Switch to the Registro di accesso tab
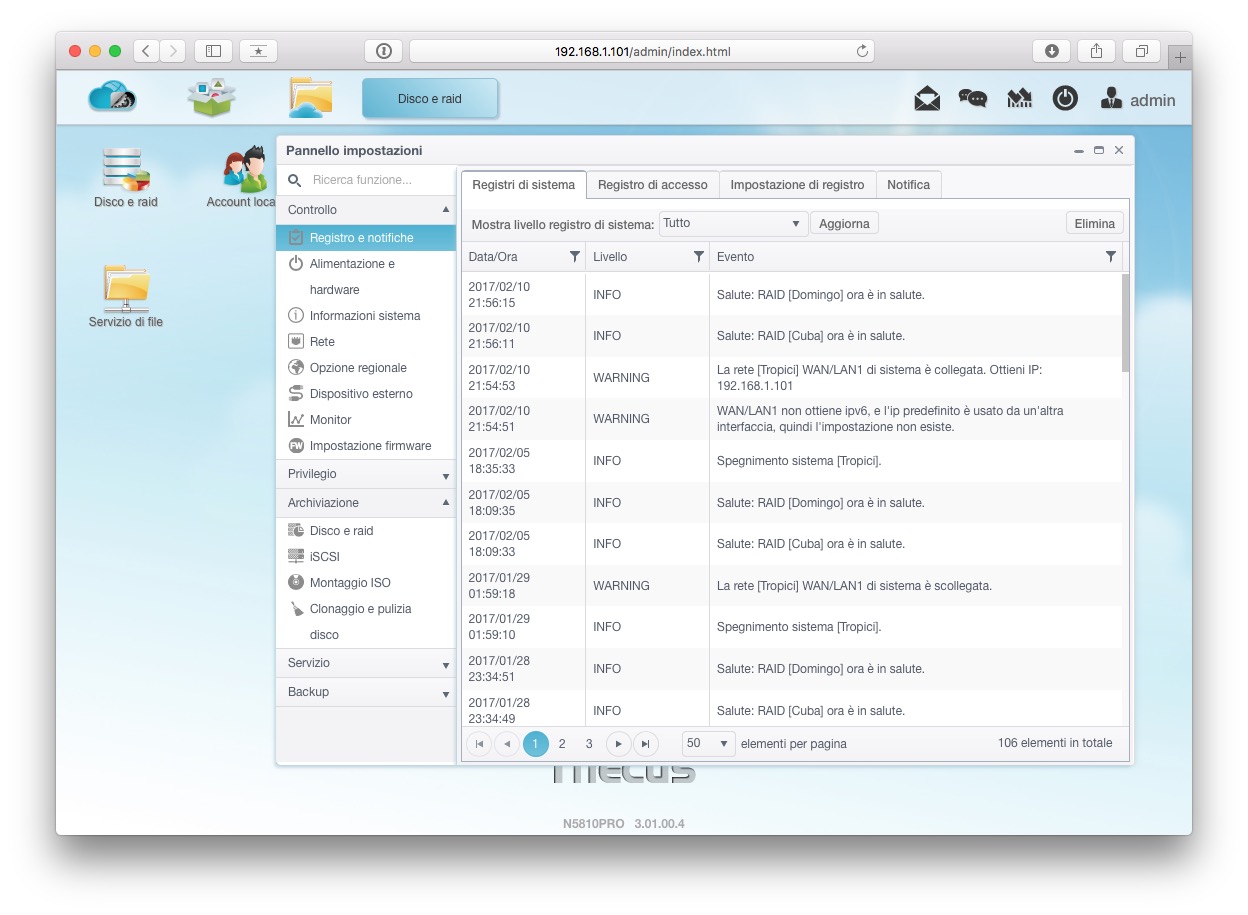Viewport: 1248px width, 915px height. tap(652, 185)
